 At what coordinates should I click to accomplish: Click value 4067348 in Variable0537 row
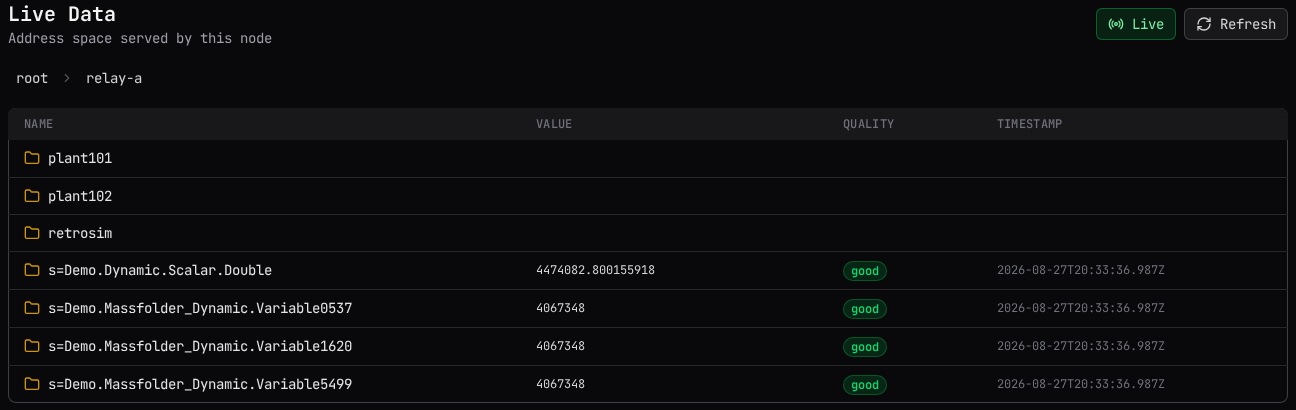(560, 308)
